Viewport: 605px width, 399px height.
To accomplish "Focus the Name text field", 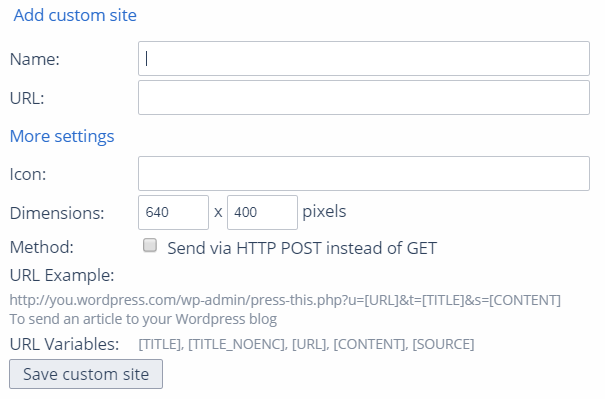I will coord(364,59).
